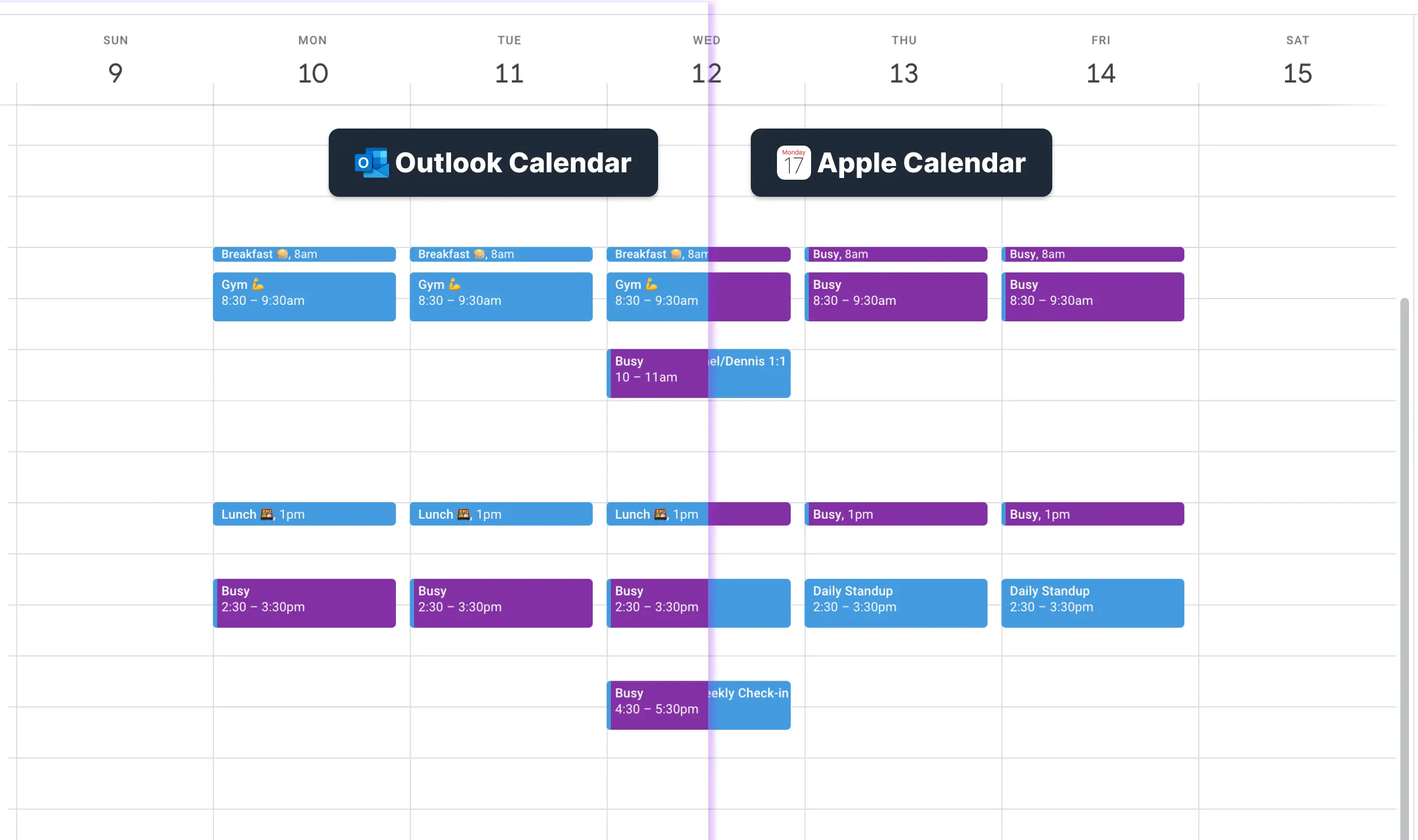Toggle the Outlook Calendar visibility
The height and width of the screenshot is (840, 1418).
492,162
